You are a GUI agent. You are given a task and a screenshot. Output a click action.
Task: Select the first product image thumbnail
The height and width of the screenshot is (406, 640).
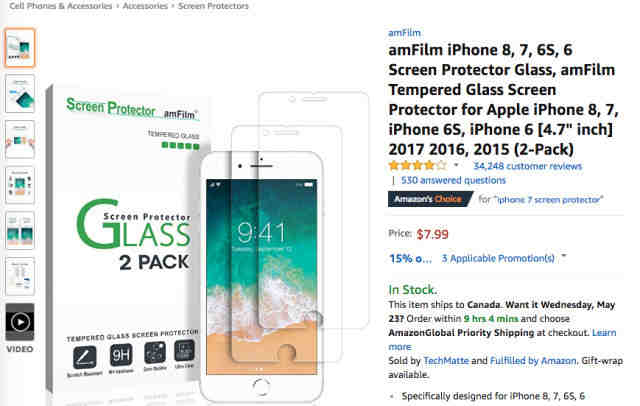point(20,48)
